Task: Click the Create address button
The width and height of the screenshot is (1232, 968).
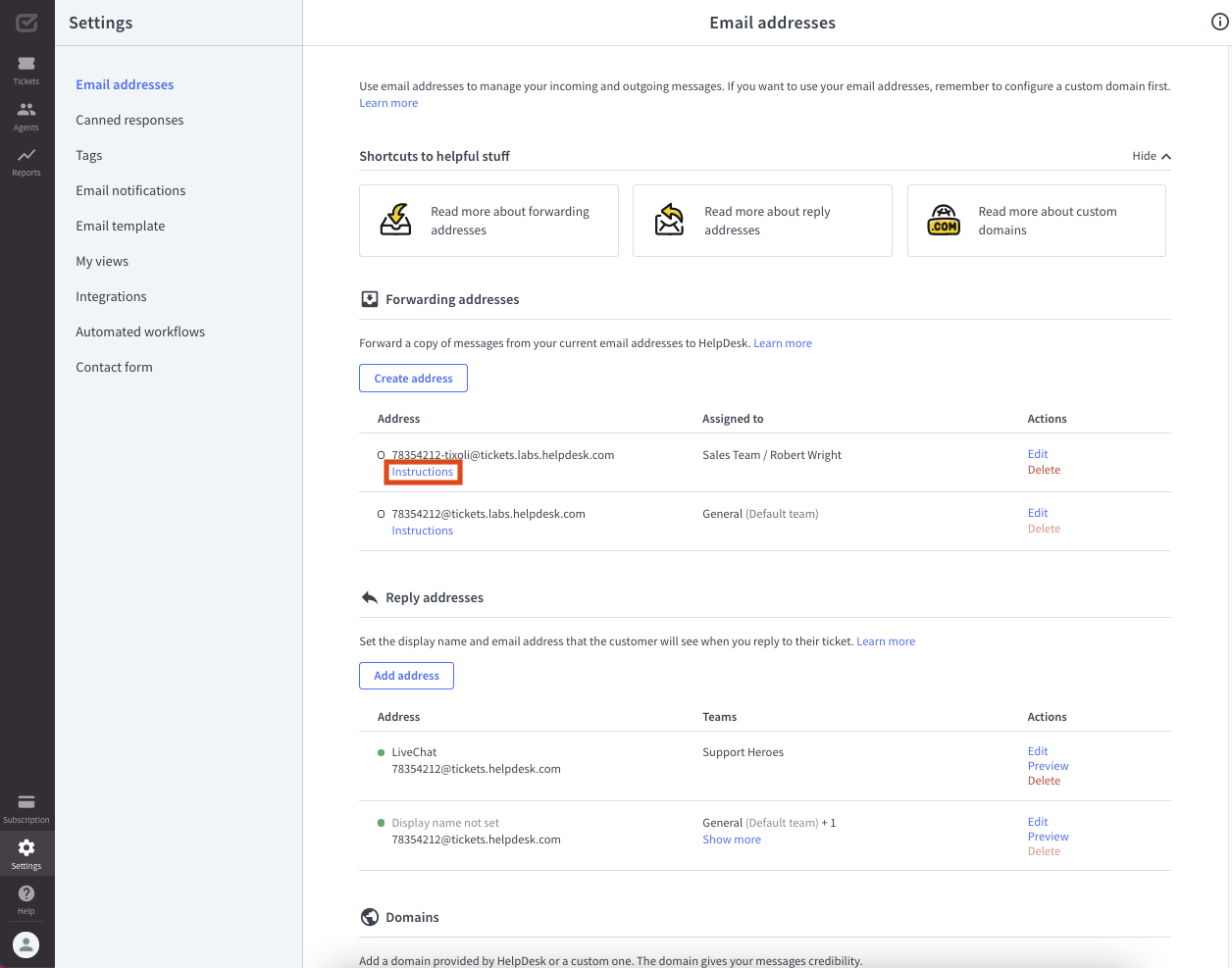Action: (x=413, y=379)
